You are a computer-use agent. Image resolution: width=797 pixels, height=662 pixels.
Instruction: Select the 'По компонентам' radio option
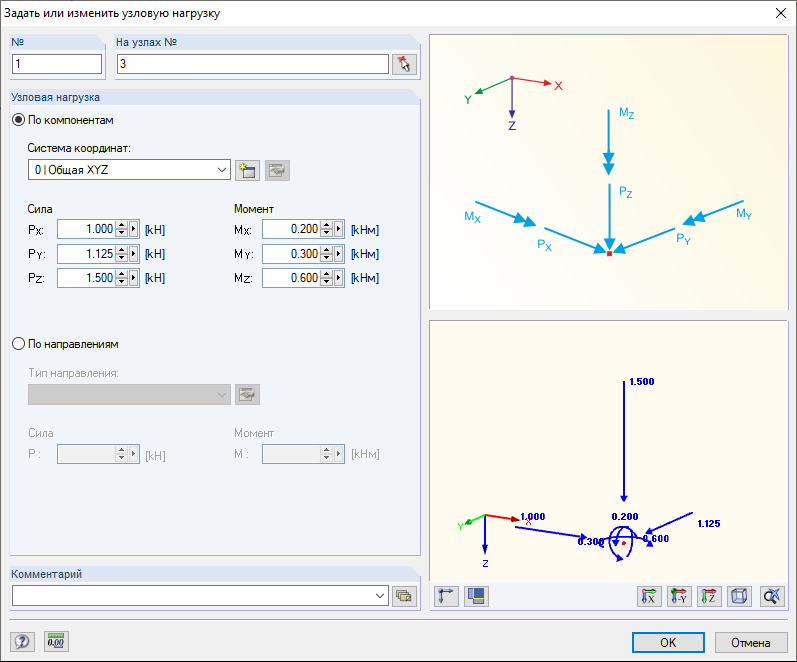(x=18, y=120)
